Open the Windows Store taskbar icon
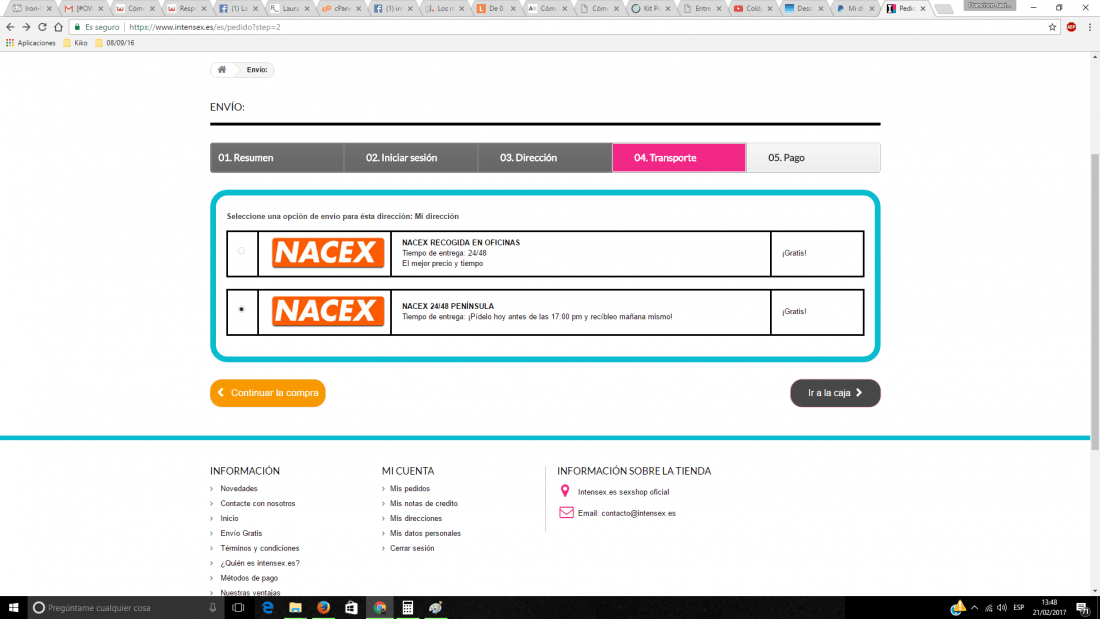 pyautogui.click(x=351, y=608)
